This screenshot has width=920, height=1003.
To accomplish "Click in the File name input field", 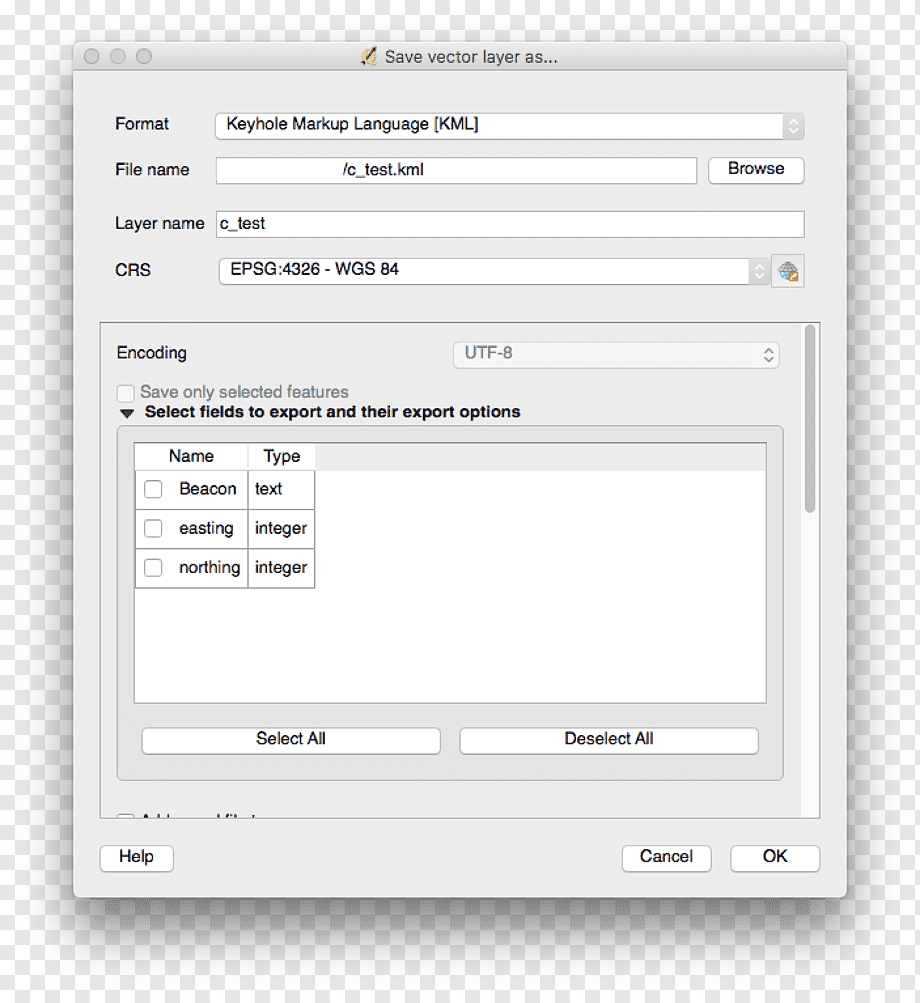I will (x=456, y=171).
